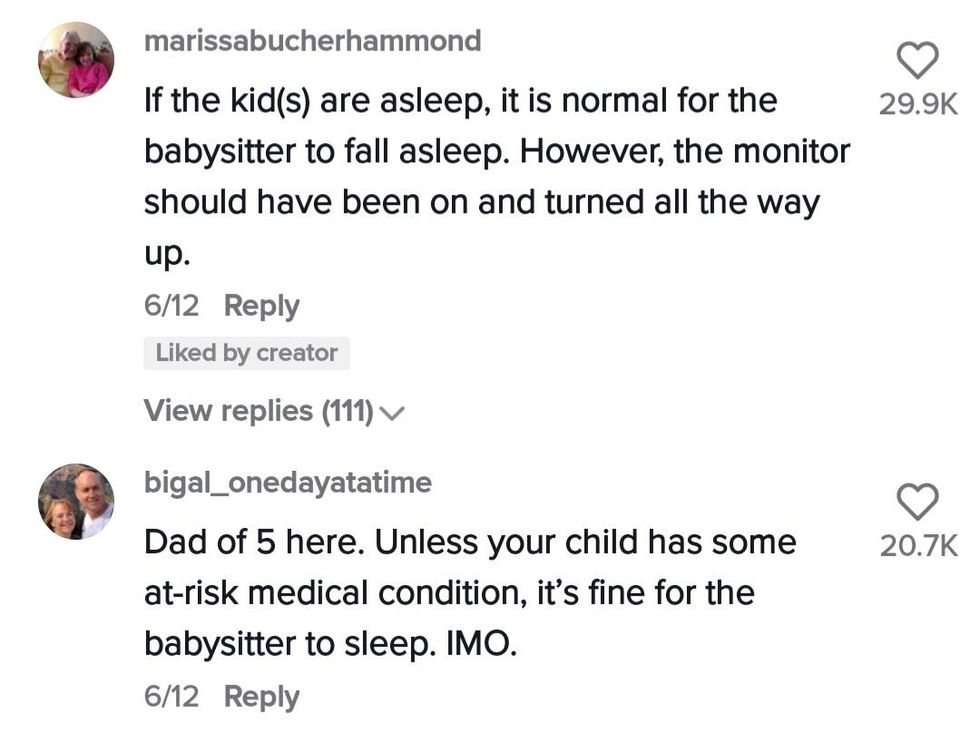Reply to the Dad of 5 comment
980x732 pixels.
coord(261,696)
